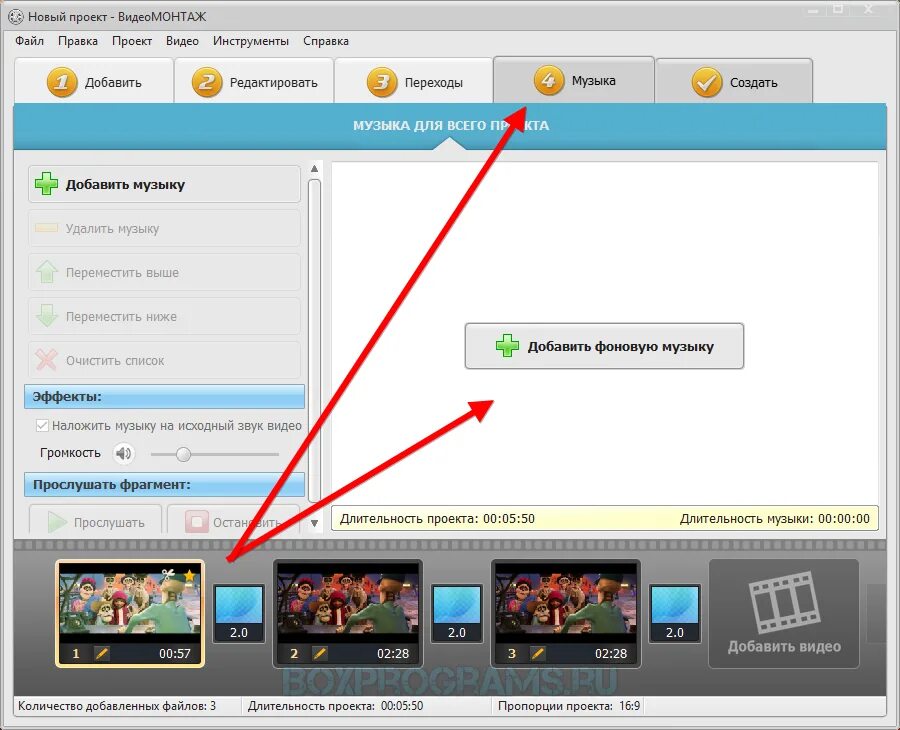900x730 pixels.
Task: Click the Прослушать фрагмент section header
Action: pos(164,484)
